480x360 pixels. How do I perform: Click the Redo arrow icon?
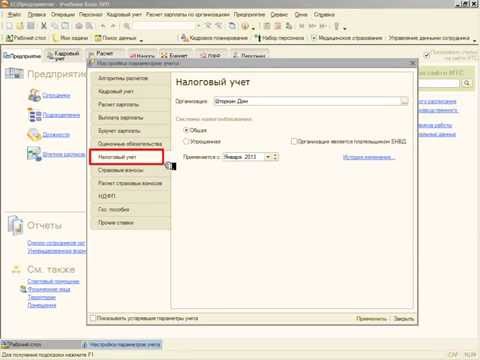(113, 26)
